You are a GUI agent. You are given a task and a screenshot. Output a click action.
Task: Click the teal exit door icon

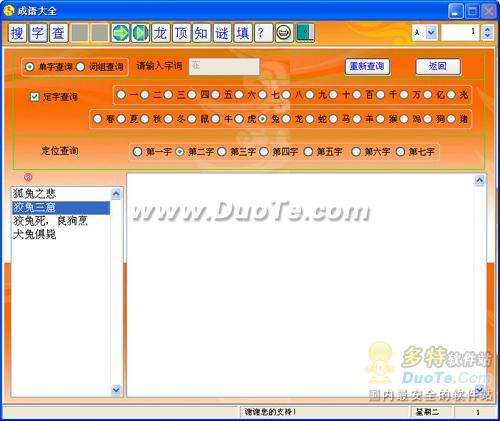pos(305,33)
